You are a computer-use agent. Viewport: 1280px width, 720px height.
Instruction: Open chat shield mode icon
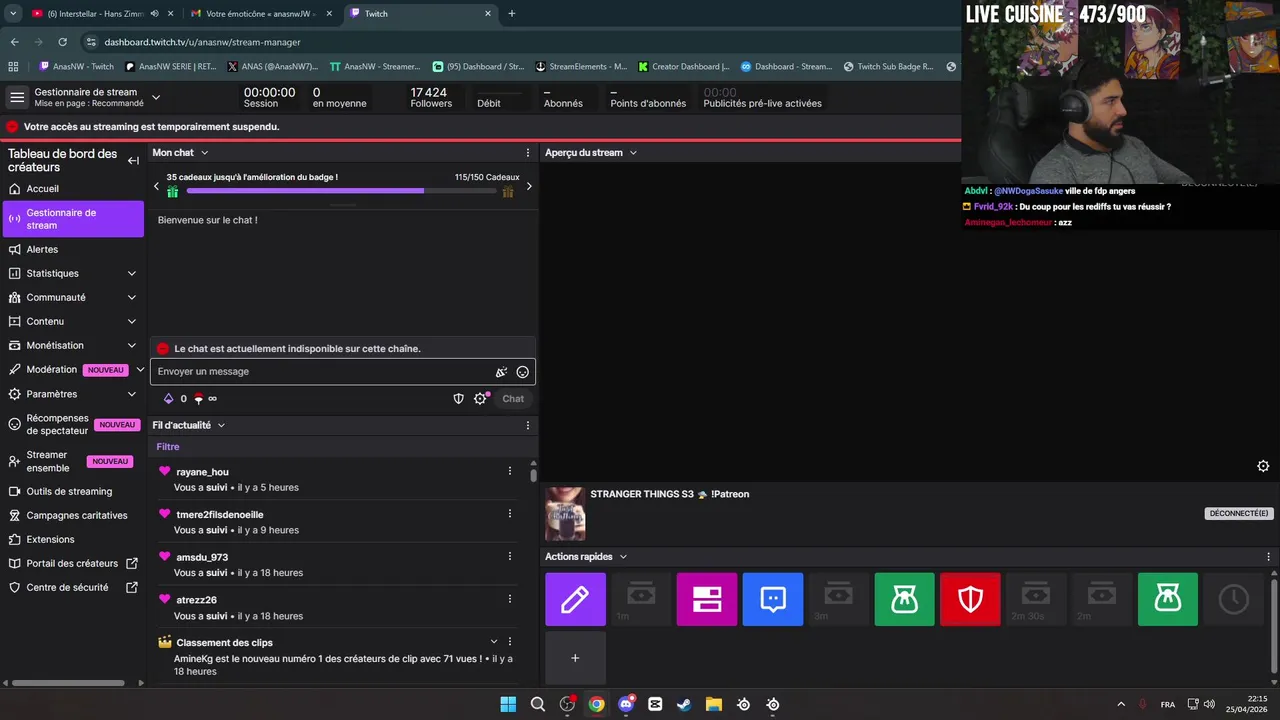click(459, 398)
